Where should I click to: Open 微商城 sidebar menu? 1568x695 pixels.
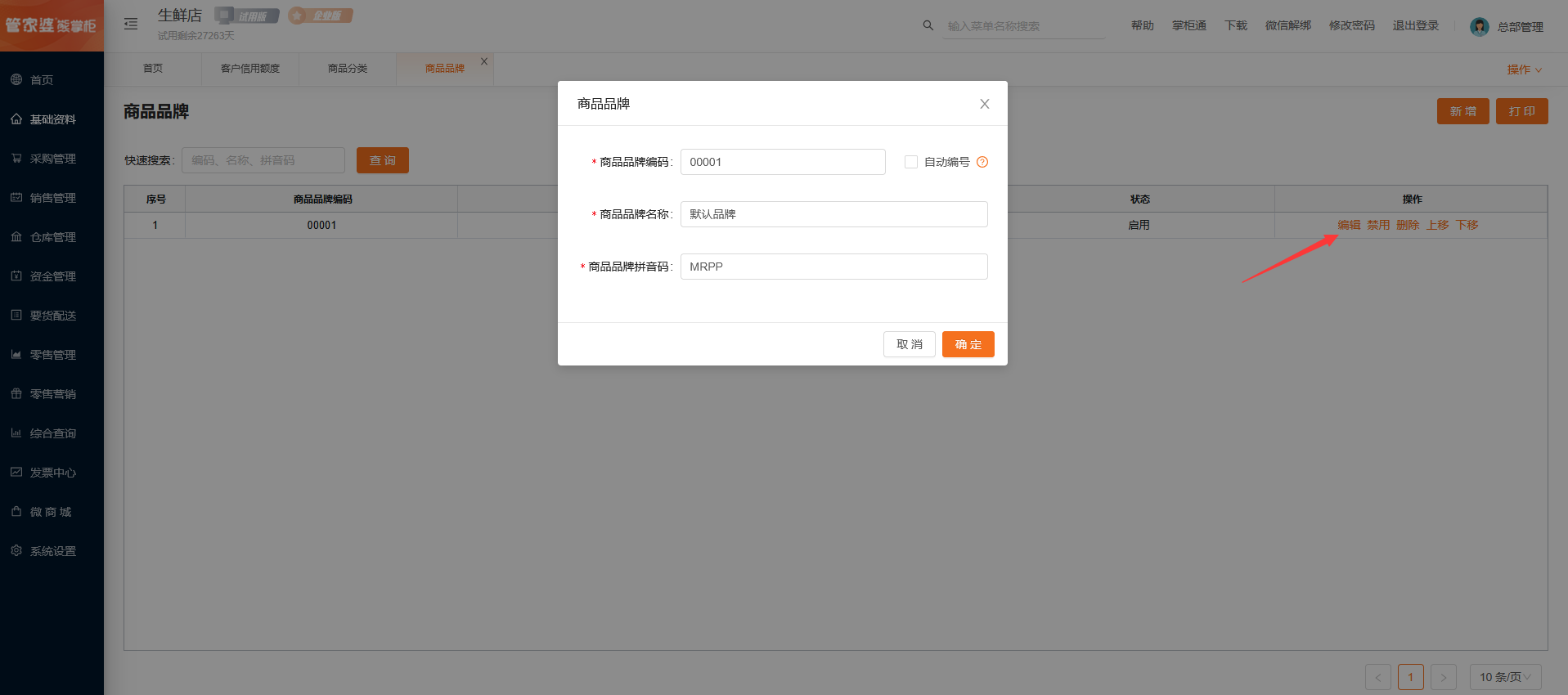(x=52, y=512)
